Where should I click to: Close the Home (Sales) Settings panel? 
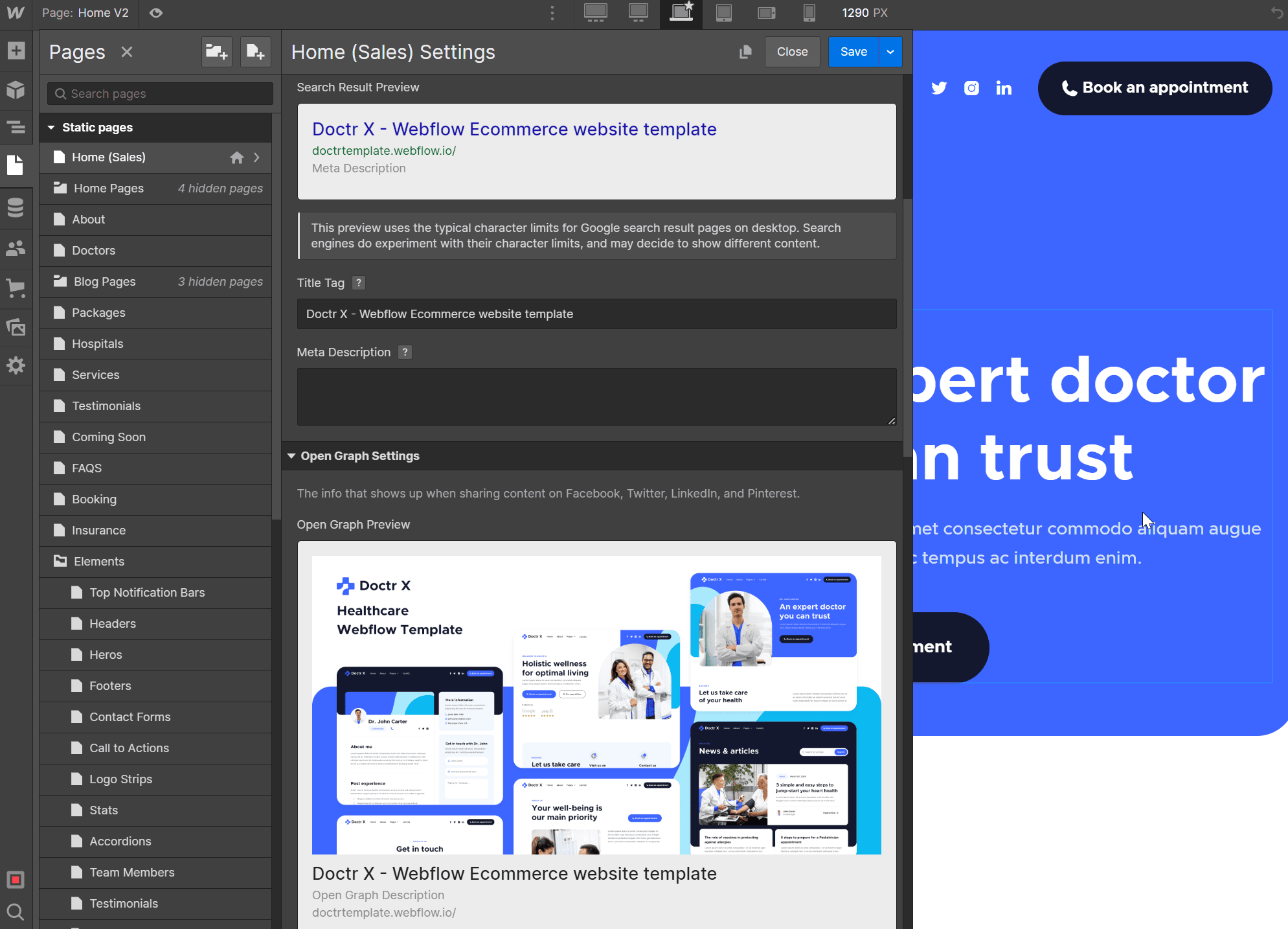792,52
